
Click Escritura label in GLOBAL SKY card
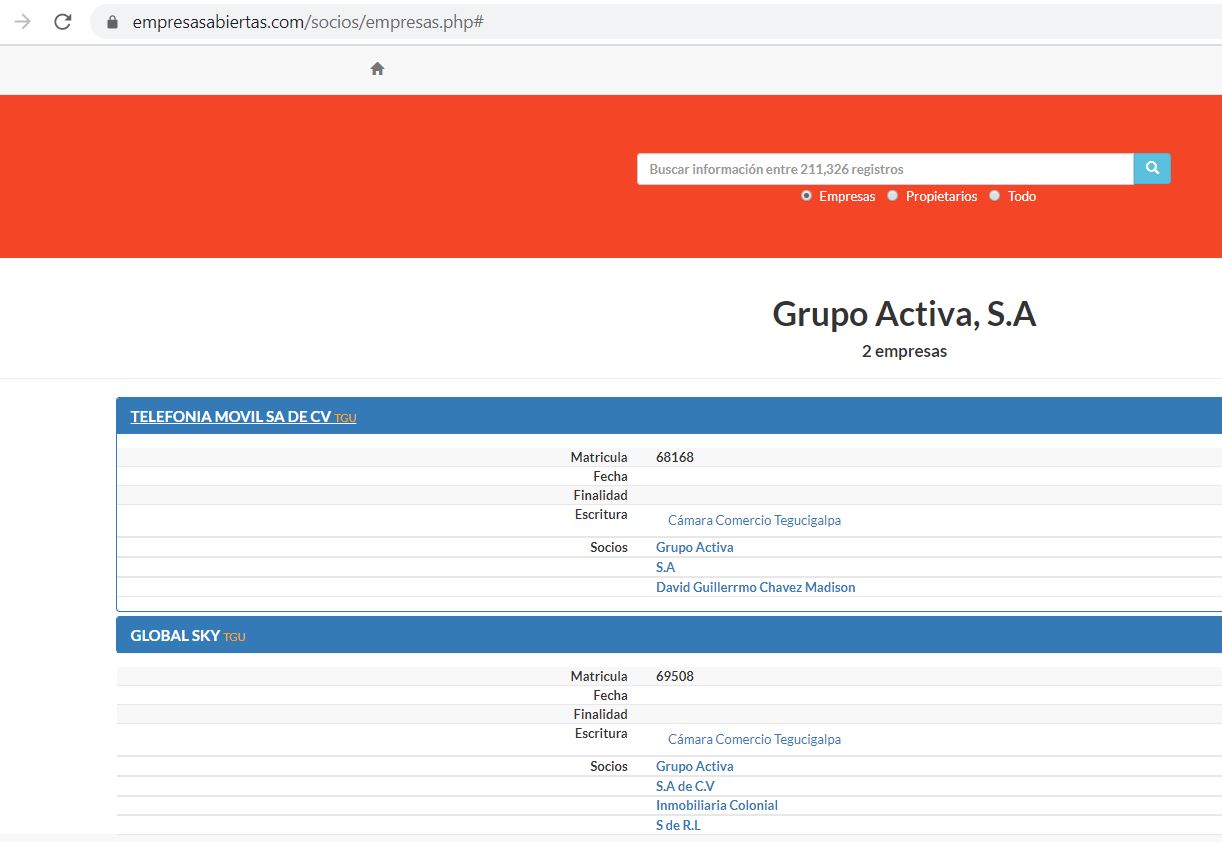pos(601,733)
